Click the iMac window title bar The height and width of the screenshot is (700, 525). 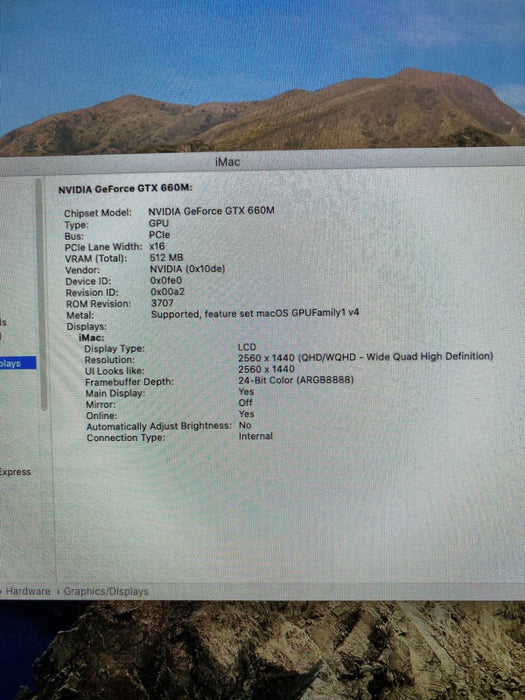coord(262,161)
